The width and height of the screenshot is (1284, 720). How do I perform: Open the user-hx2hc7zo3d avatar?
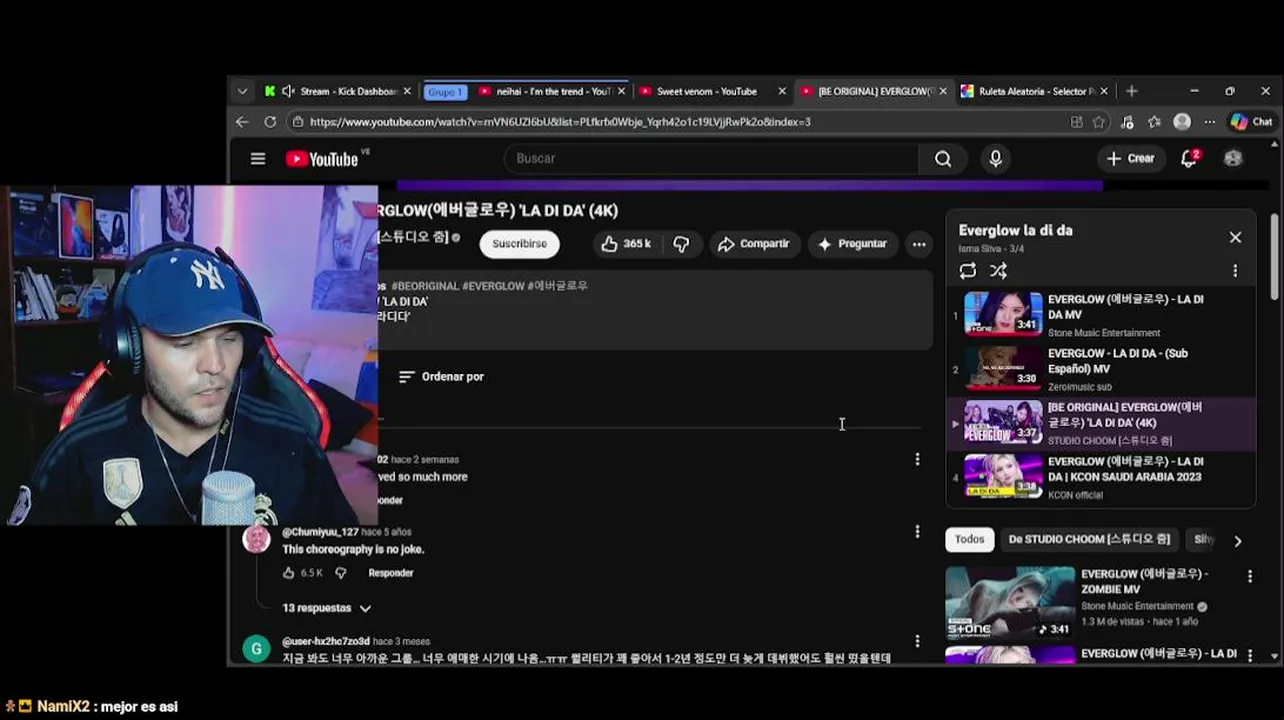coord(256,649)
